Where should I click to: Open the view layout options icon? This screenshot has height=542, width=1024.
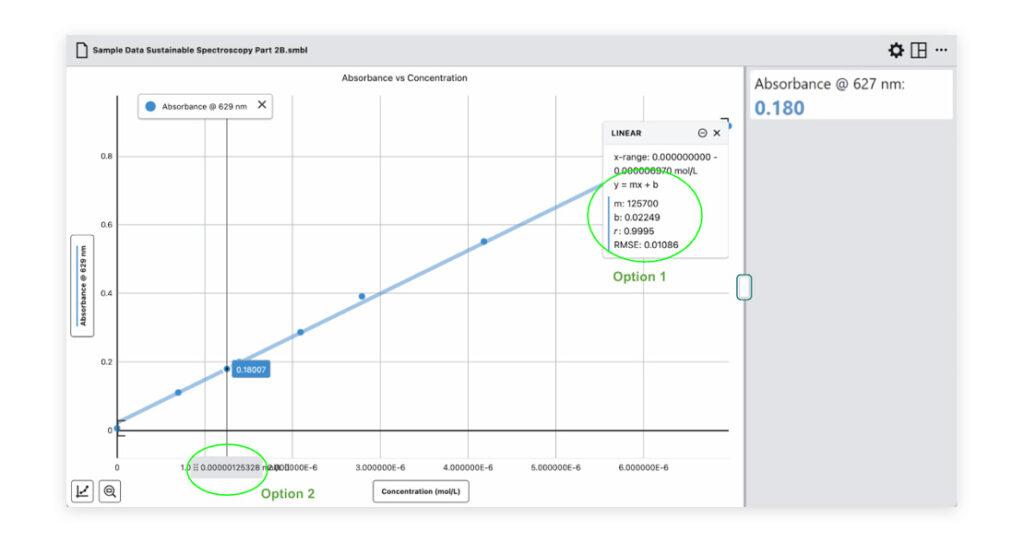918,50
